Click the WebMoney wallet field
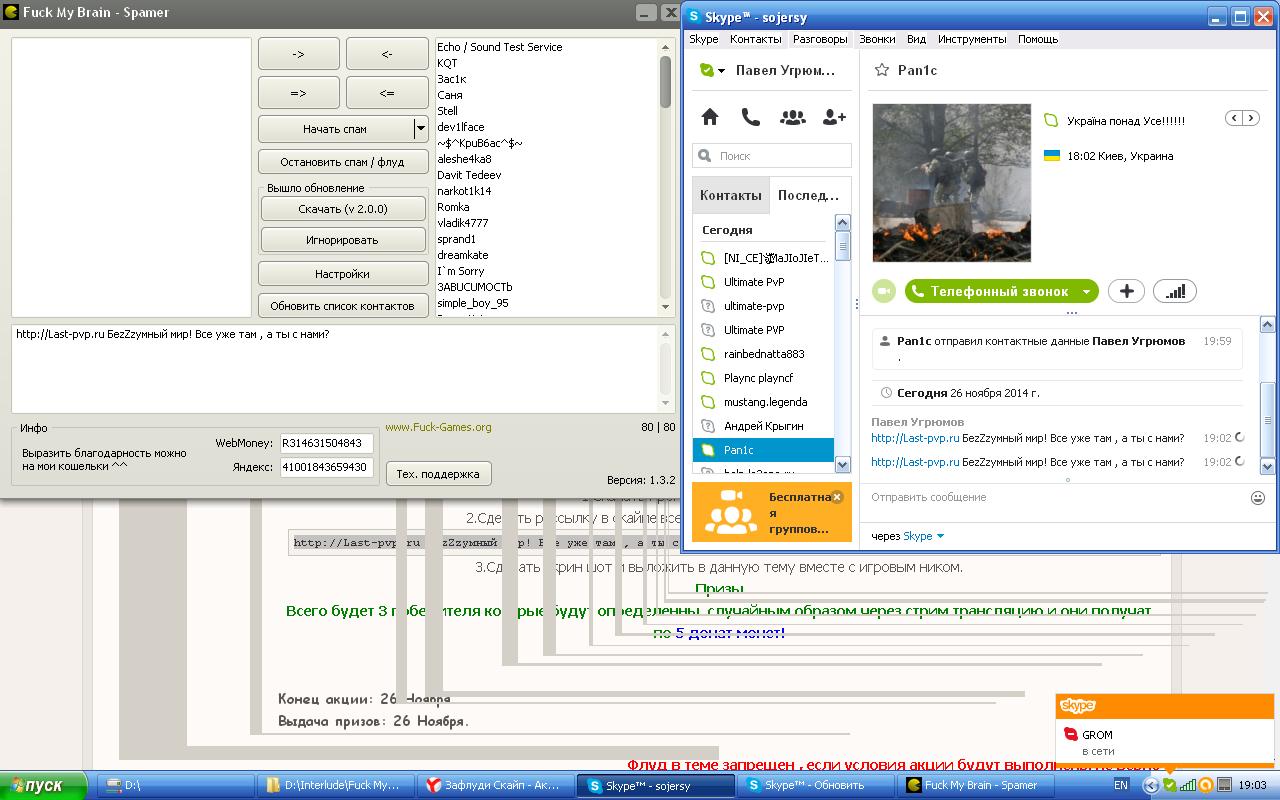1280x800 pixels. point(327,443)
